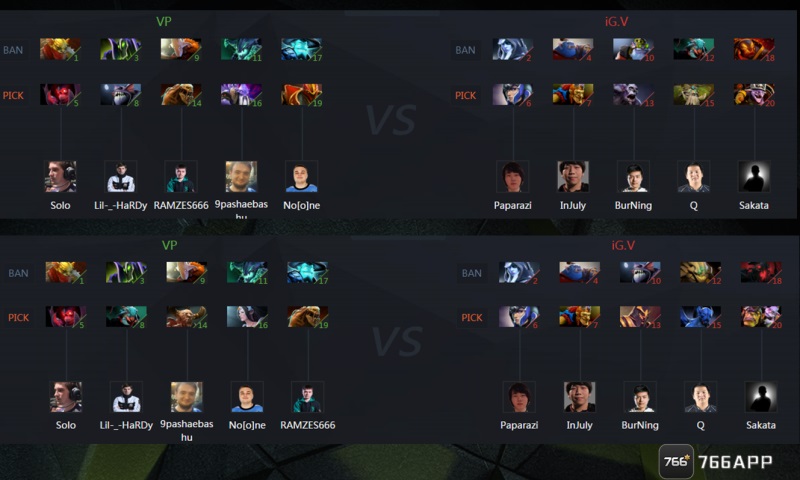800x480 pixels.
Task: Open Sakata's pick 20 hero in the upper draft
Action: click(754, 95)
